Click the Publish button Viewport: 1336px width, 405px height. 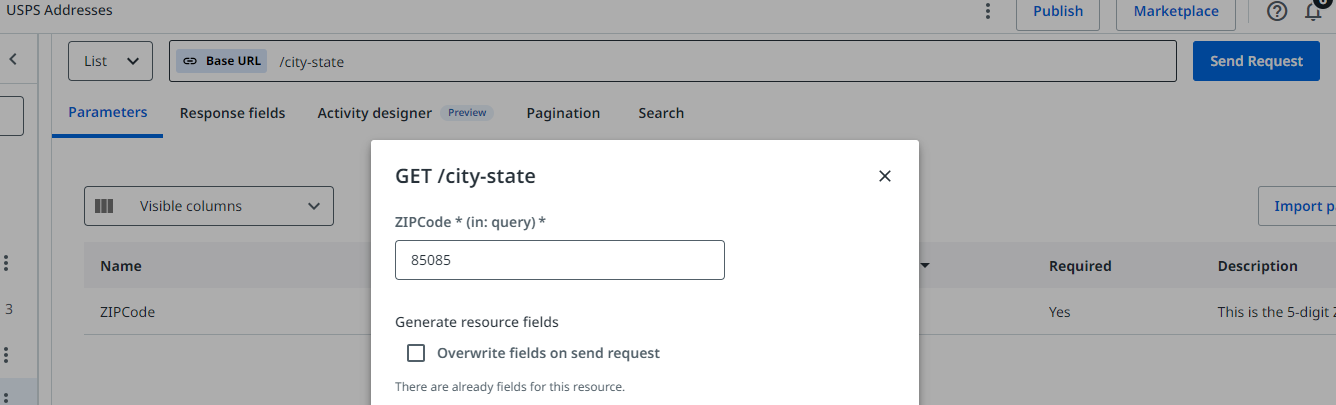click(x=1058, y=11)
